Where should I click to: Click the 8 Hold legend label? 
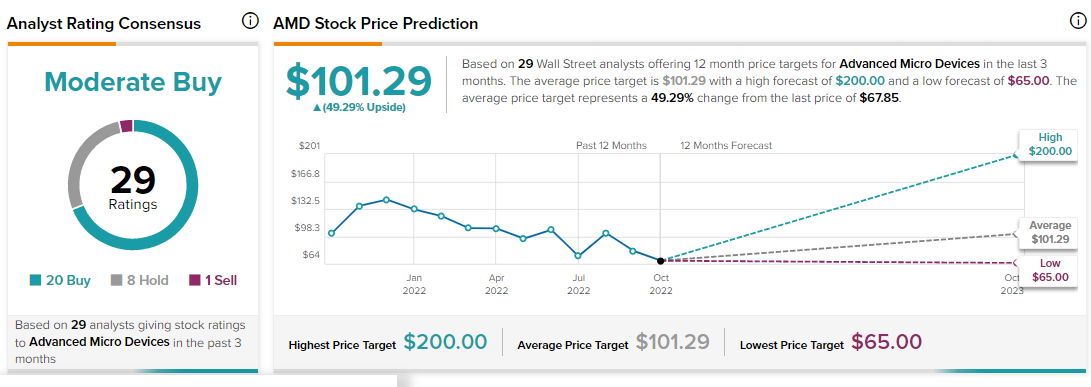point(148,281)
